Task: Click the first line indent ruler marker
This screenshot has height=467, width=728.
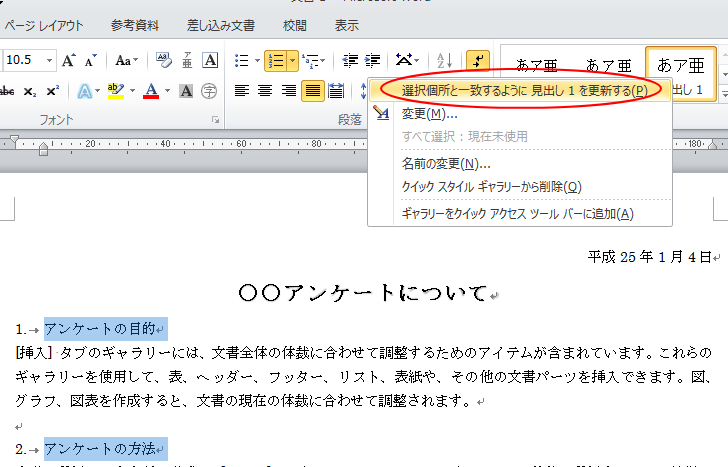Action: [14, 140]
